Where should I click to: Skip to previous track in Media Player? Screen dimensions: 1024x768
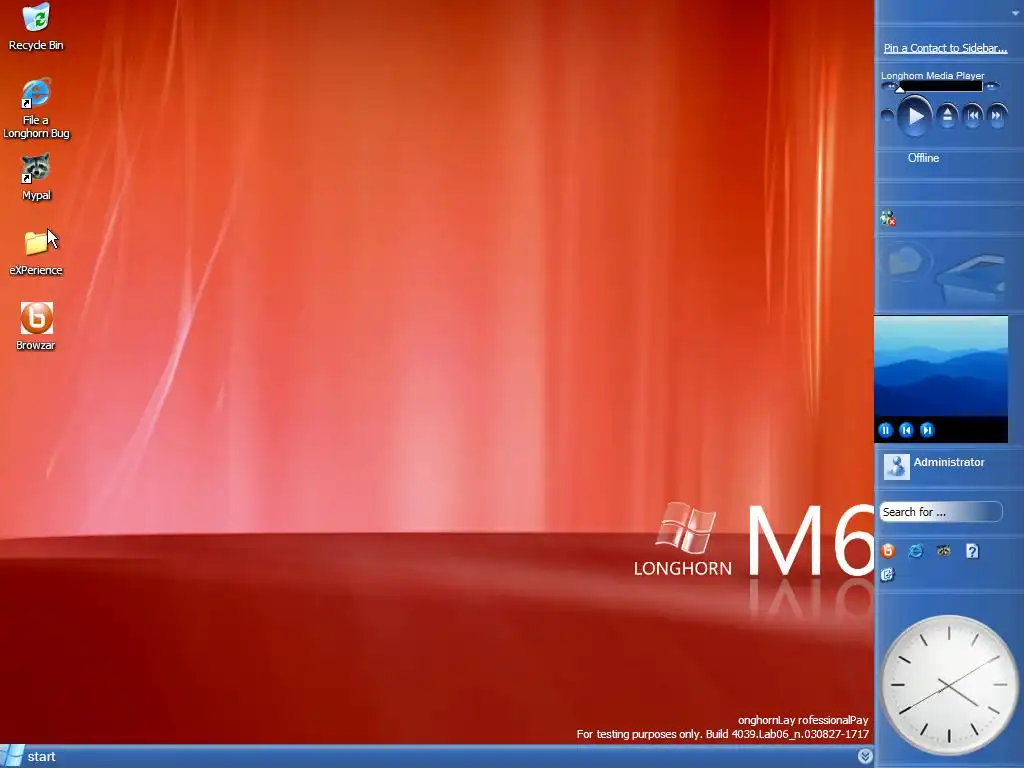[x=972, y=116]
